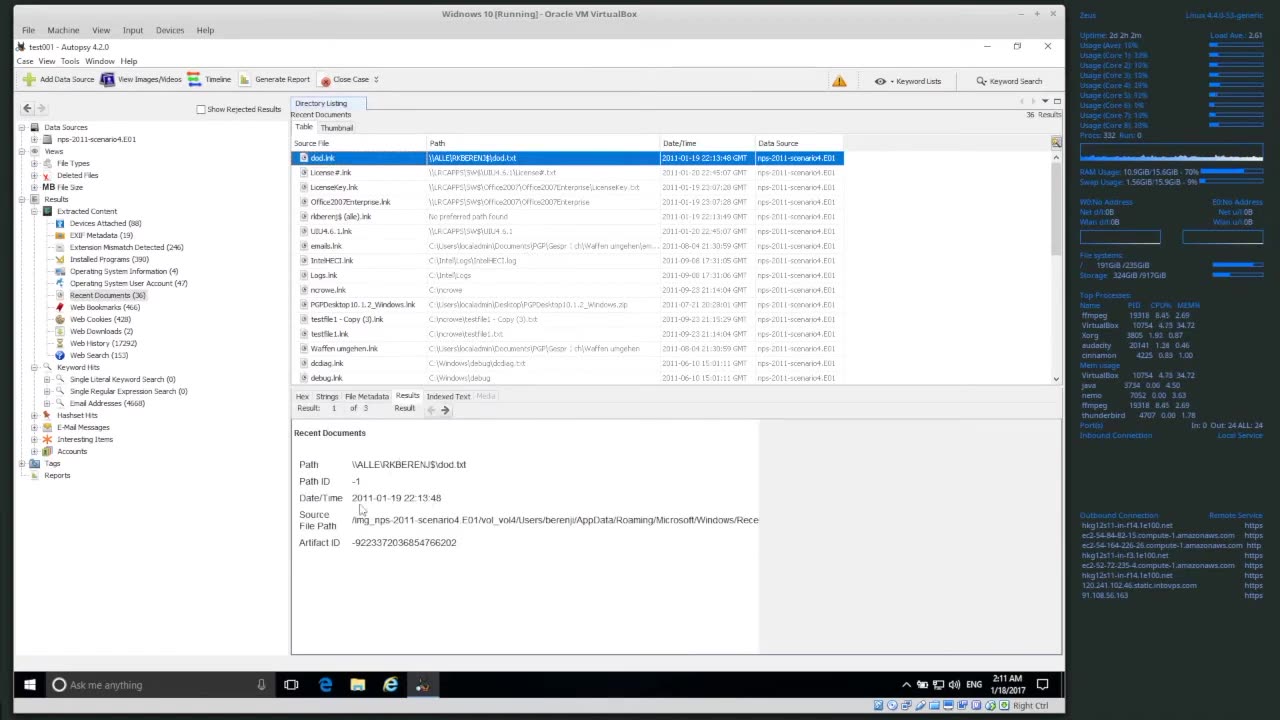Select Extension Mismatch Detected (246) node
1280x720 pixels.
point(126,247)
